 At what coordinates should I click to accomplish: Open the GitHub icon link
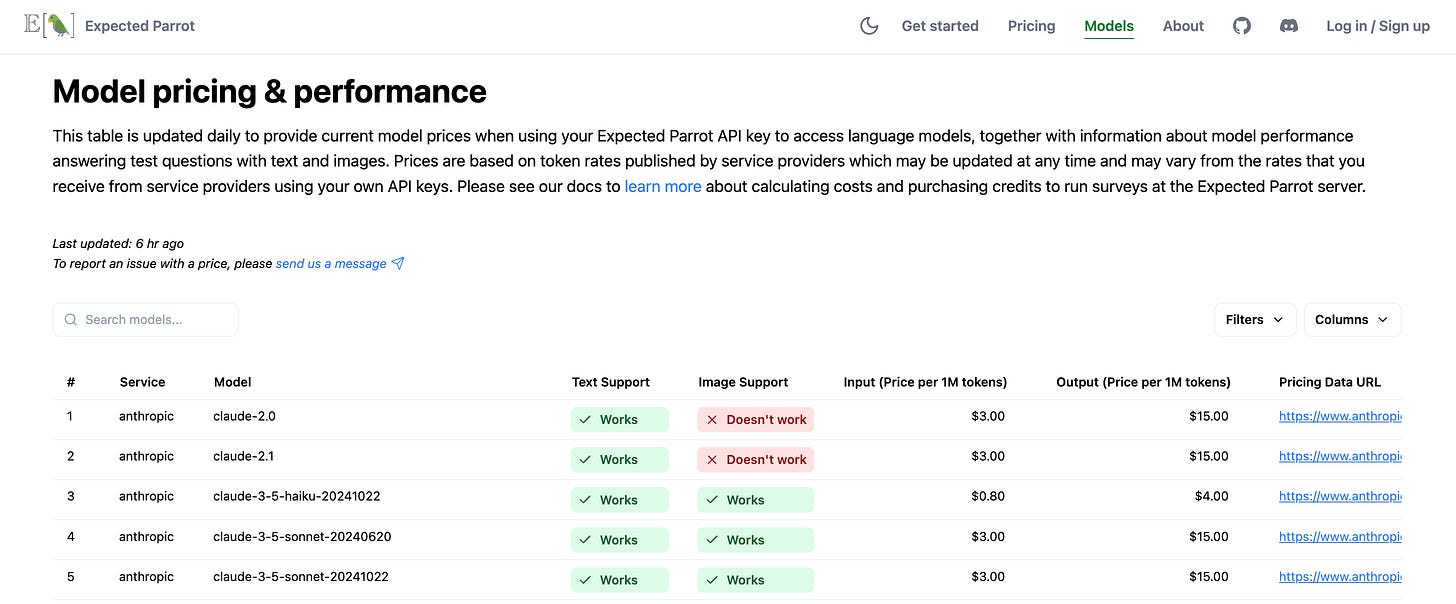1241,26
